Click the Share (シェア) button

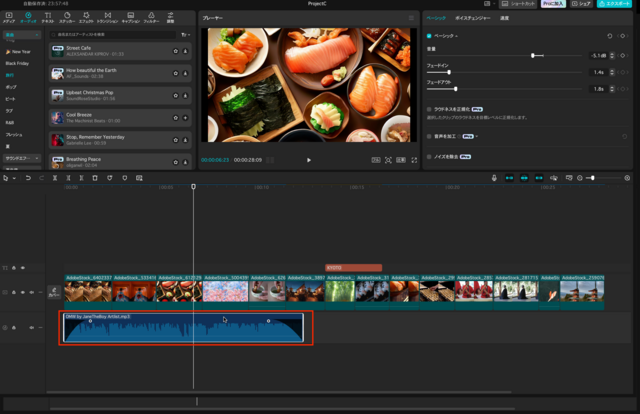pos(582,4)
